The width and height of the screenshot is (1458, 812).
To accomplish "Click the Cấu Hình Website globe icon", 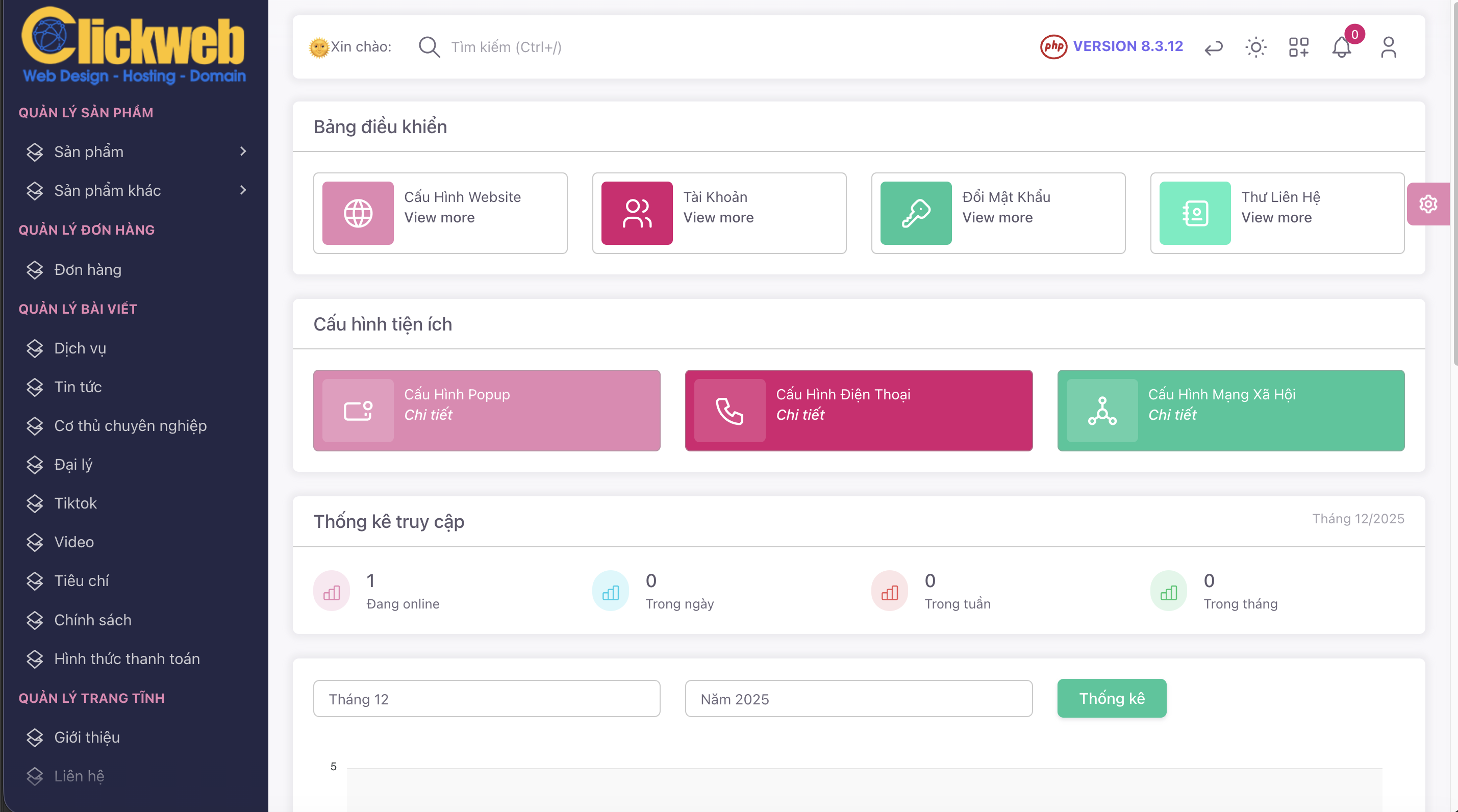I will [x=358, y=213].
